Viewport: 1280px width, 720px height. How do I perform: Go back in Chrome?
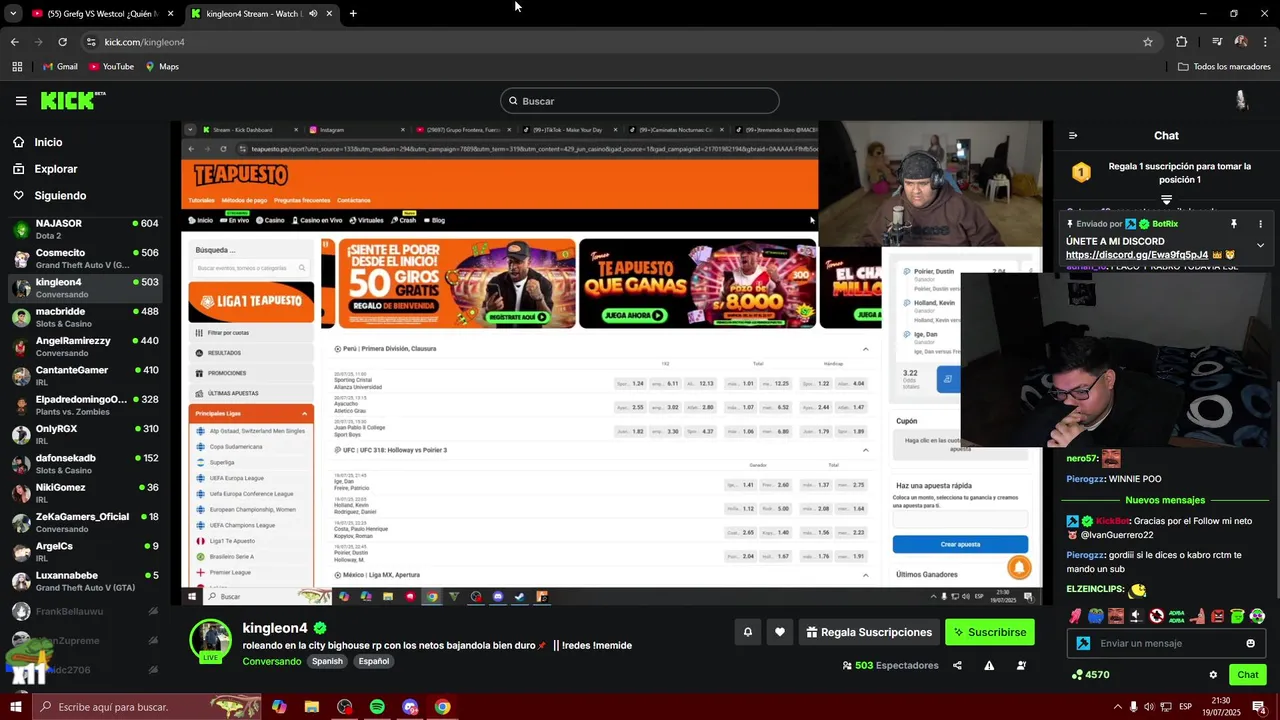(14, 42)
